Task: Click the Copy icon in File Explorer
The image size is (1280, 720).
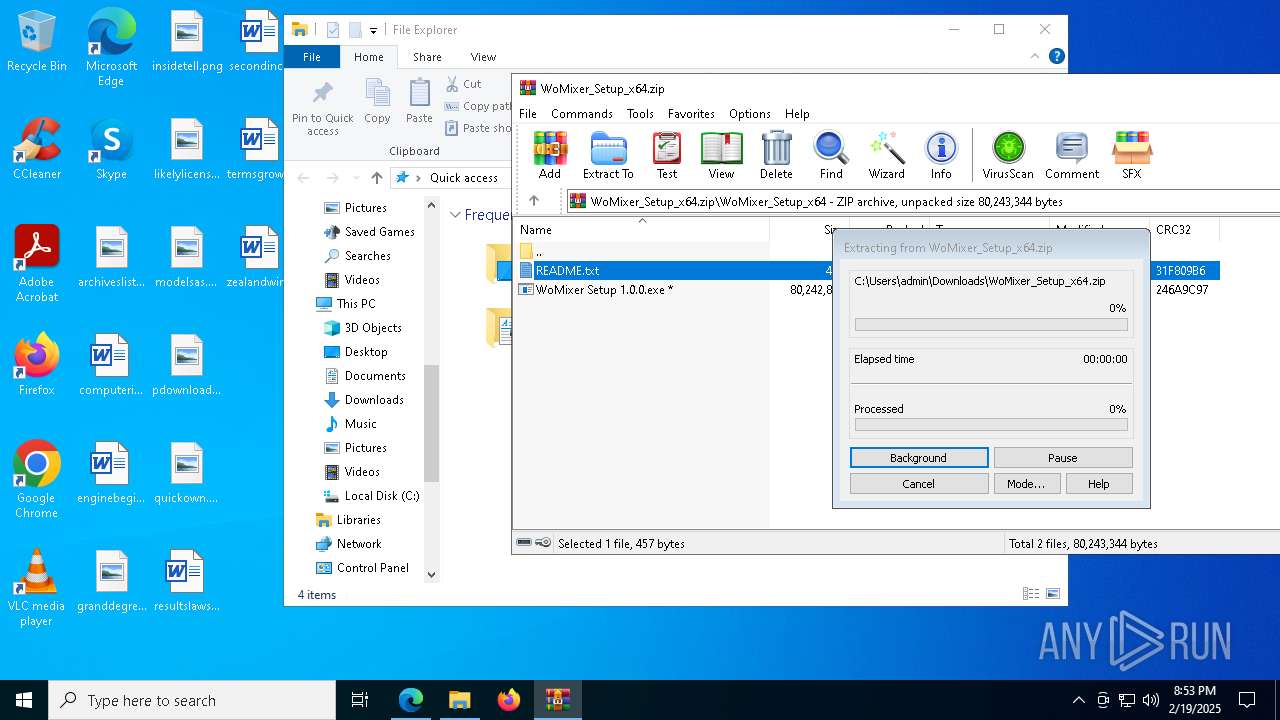Action: coord(377,101)
